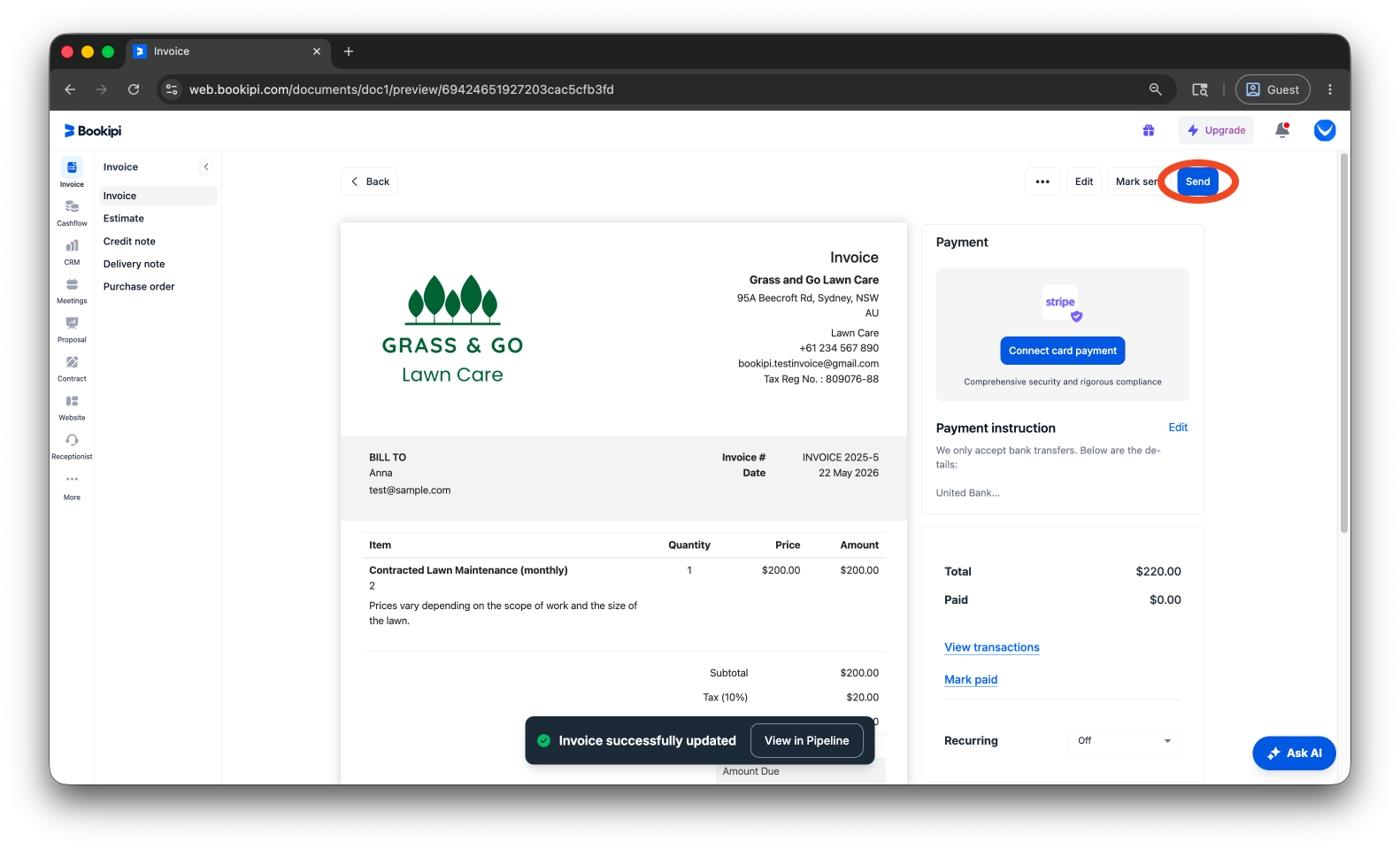Open the Recurring dropdown set to Off
1400x850 pixels.
click(1124, 740)
